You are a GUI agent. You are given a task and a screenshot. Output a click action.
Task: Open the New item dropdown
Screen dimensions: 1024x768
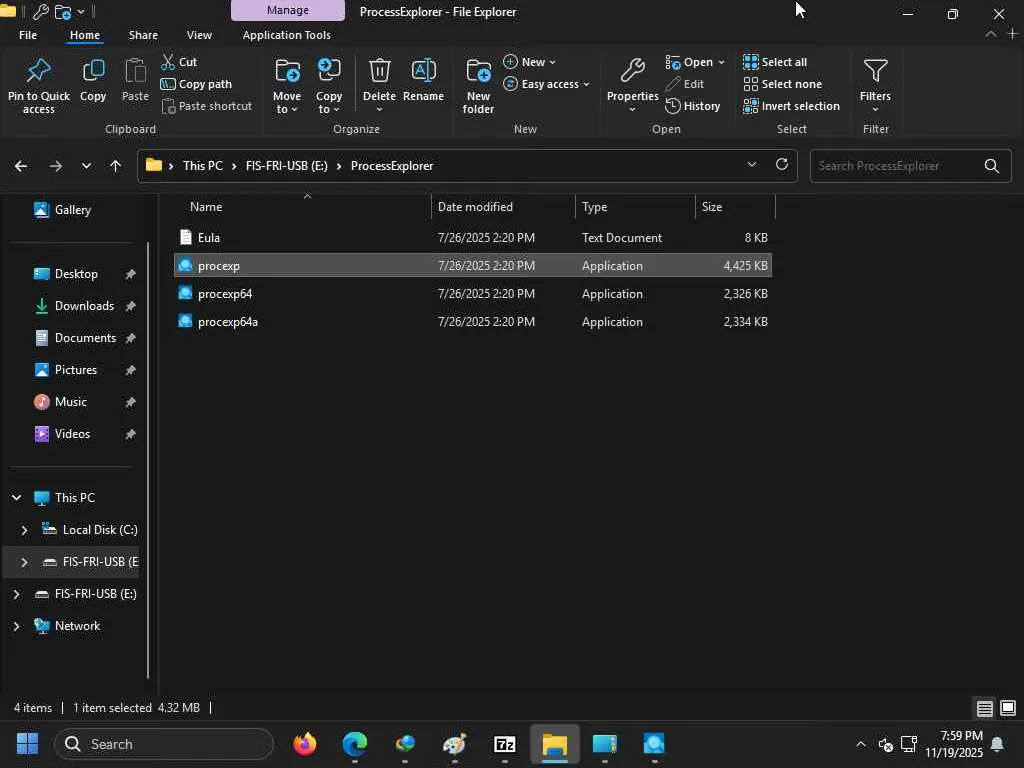click(530, 62)
